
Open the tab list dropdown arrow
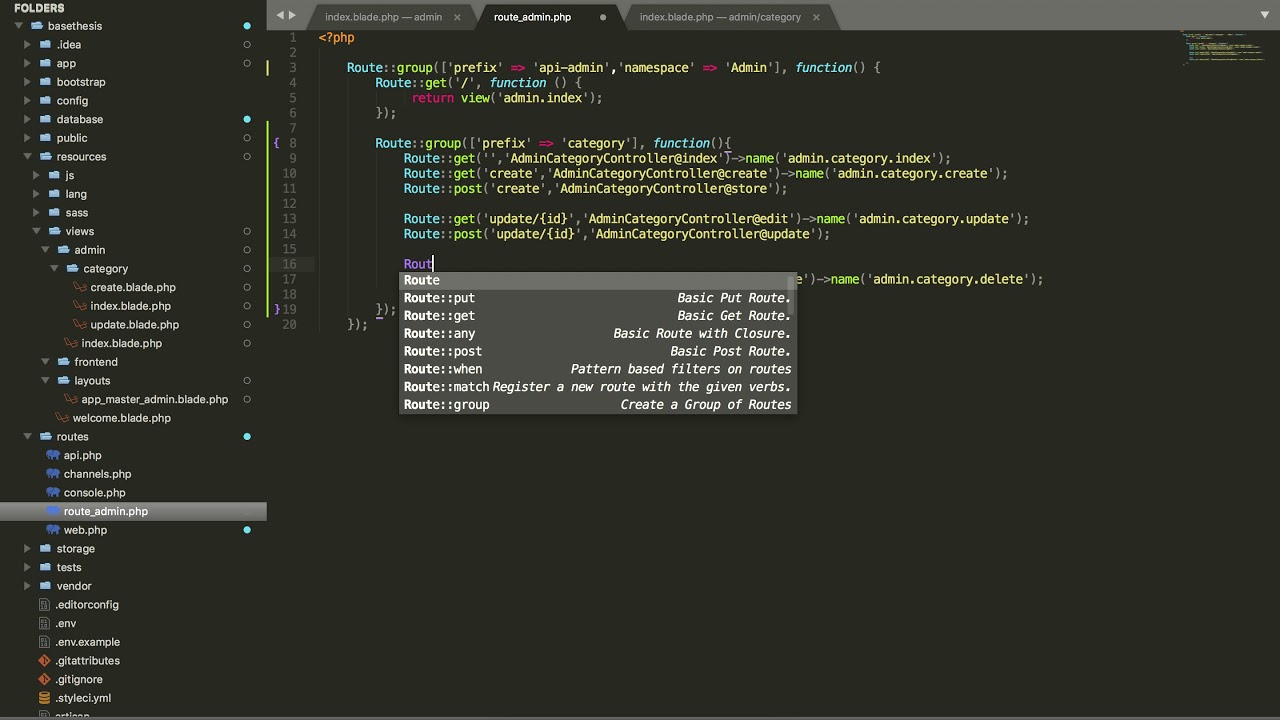(x=1265, y=15)
